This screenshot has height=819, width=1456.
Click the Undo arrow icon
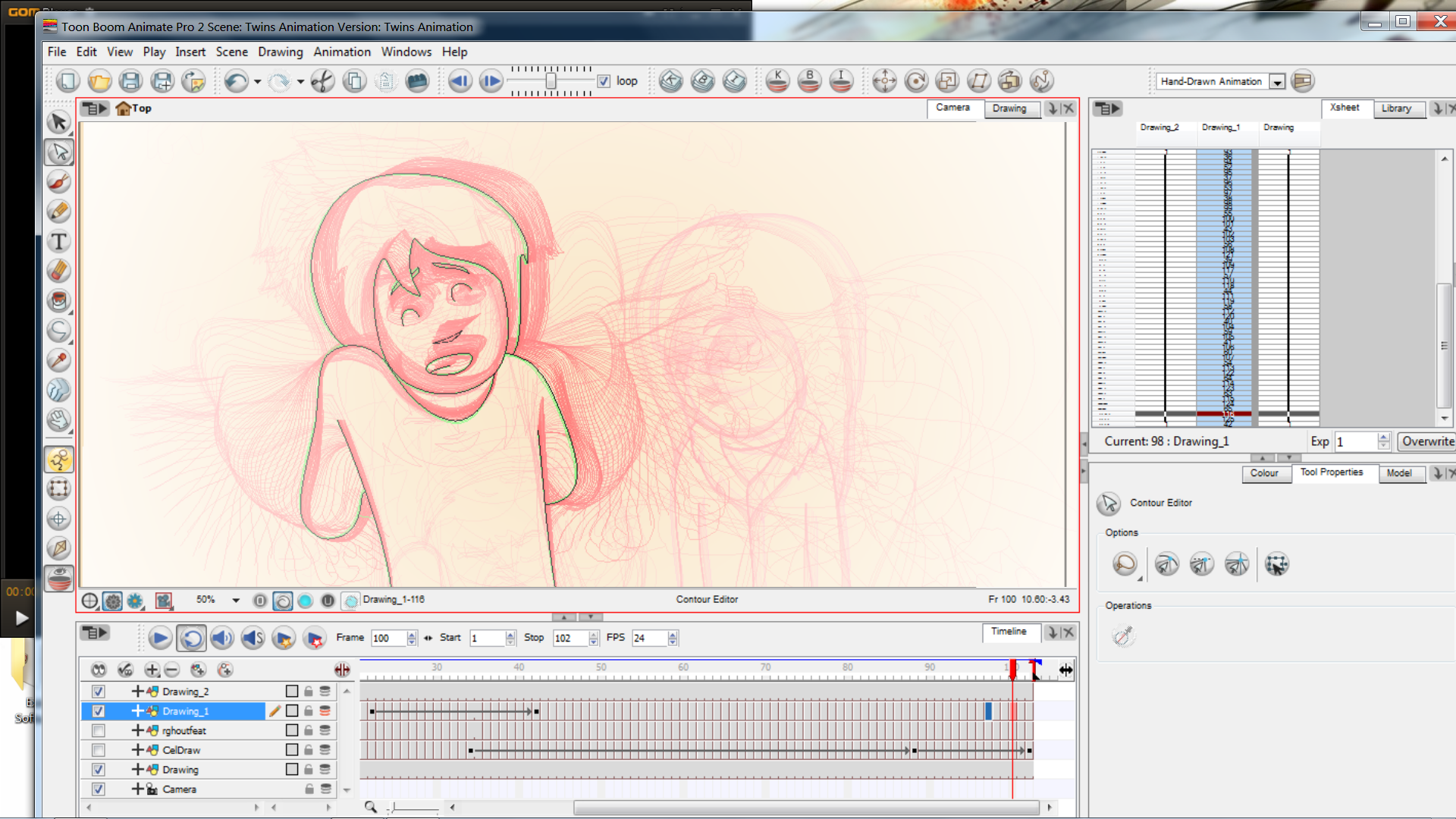237,81
